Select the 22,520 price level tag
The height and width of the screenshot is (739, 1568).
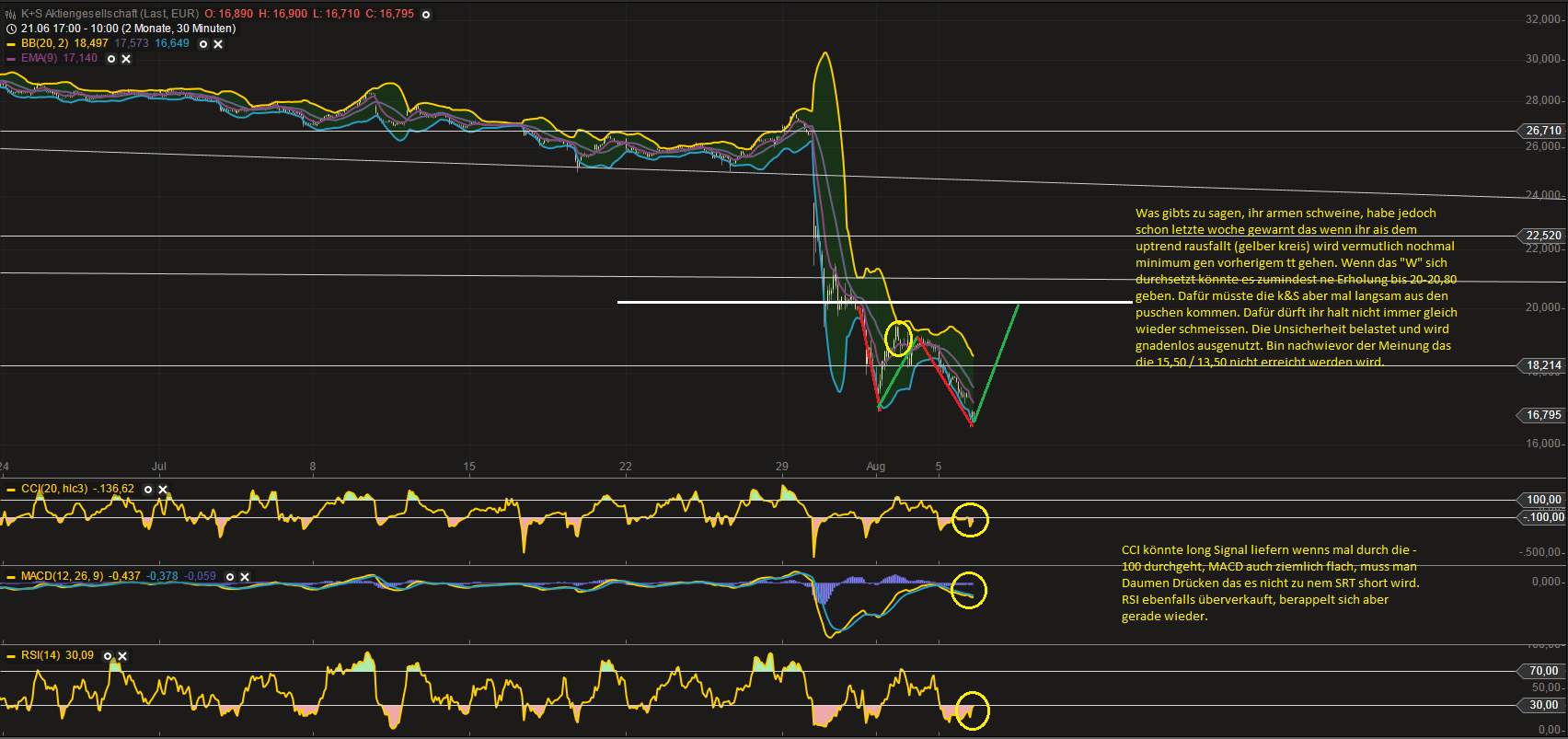tap(1542, 236)
